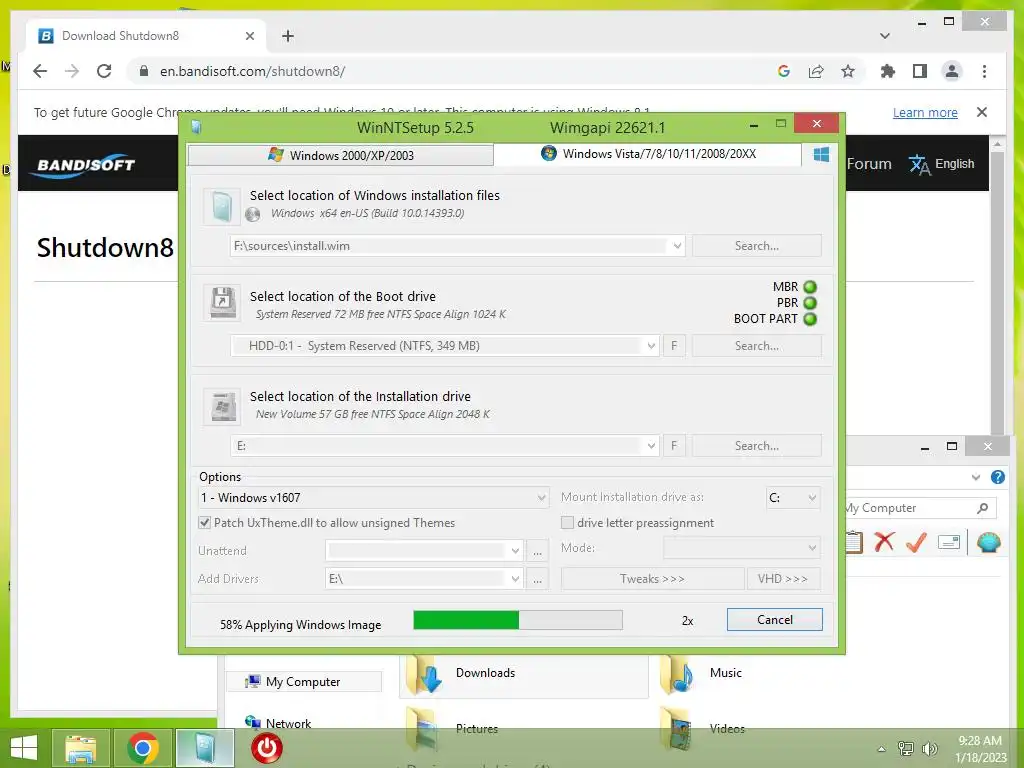Click the Applying Windows Image progress bar
The height and width of the screenshot is (768, 1024).
point(518,620)
